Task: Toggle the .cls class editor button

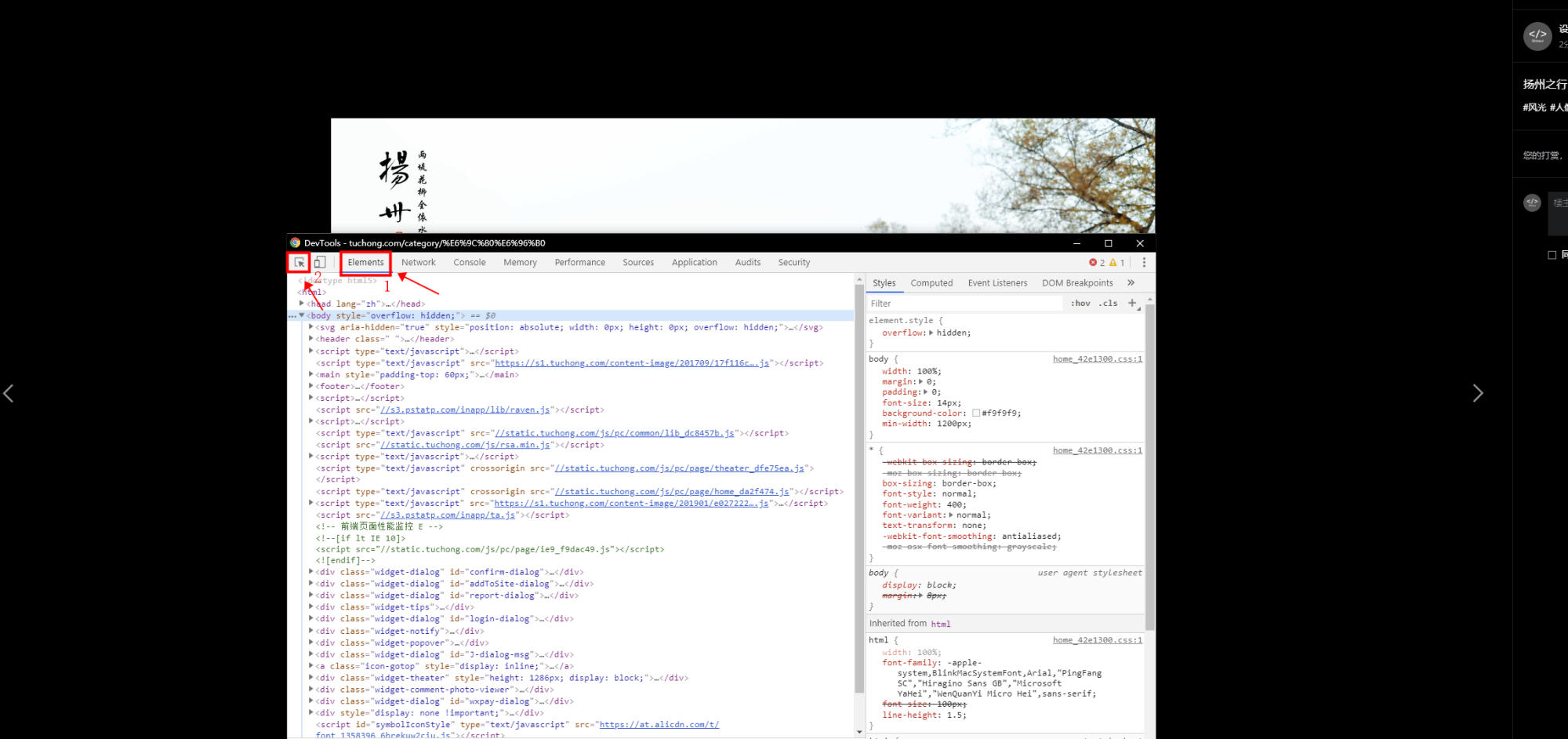Action: (1108, 303)
